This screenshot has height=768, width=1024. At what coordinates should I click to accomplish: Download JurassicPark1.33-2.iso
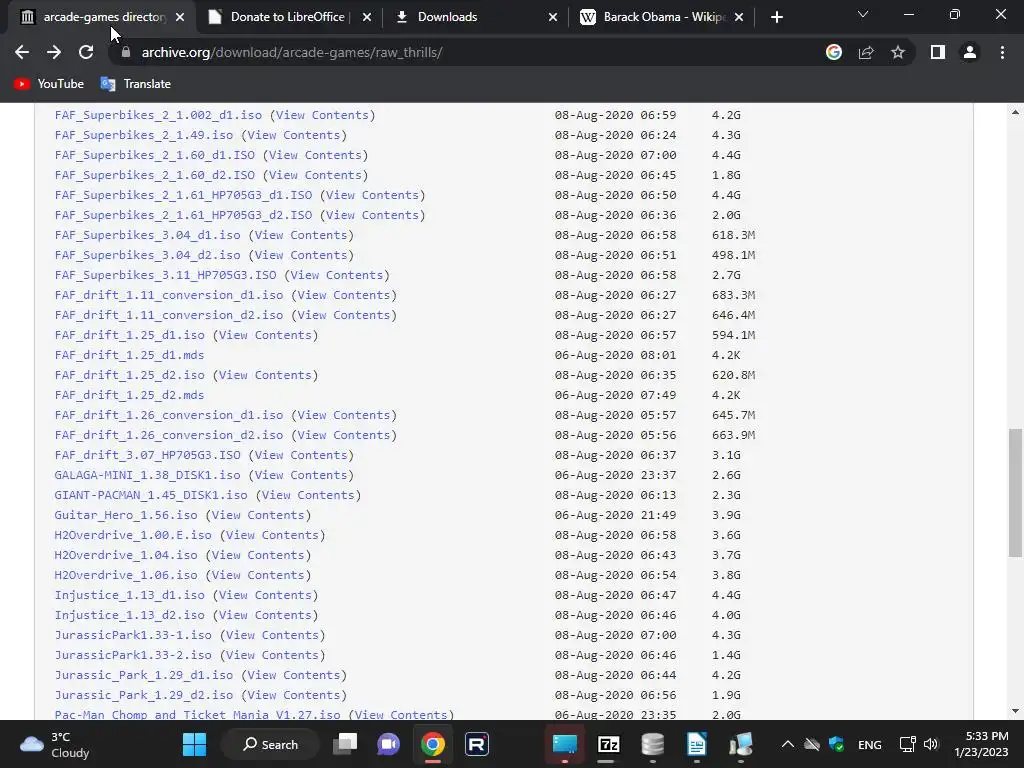[x=133, y=655]
